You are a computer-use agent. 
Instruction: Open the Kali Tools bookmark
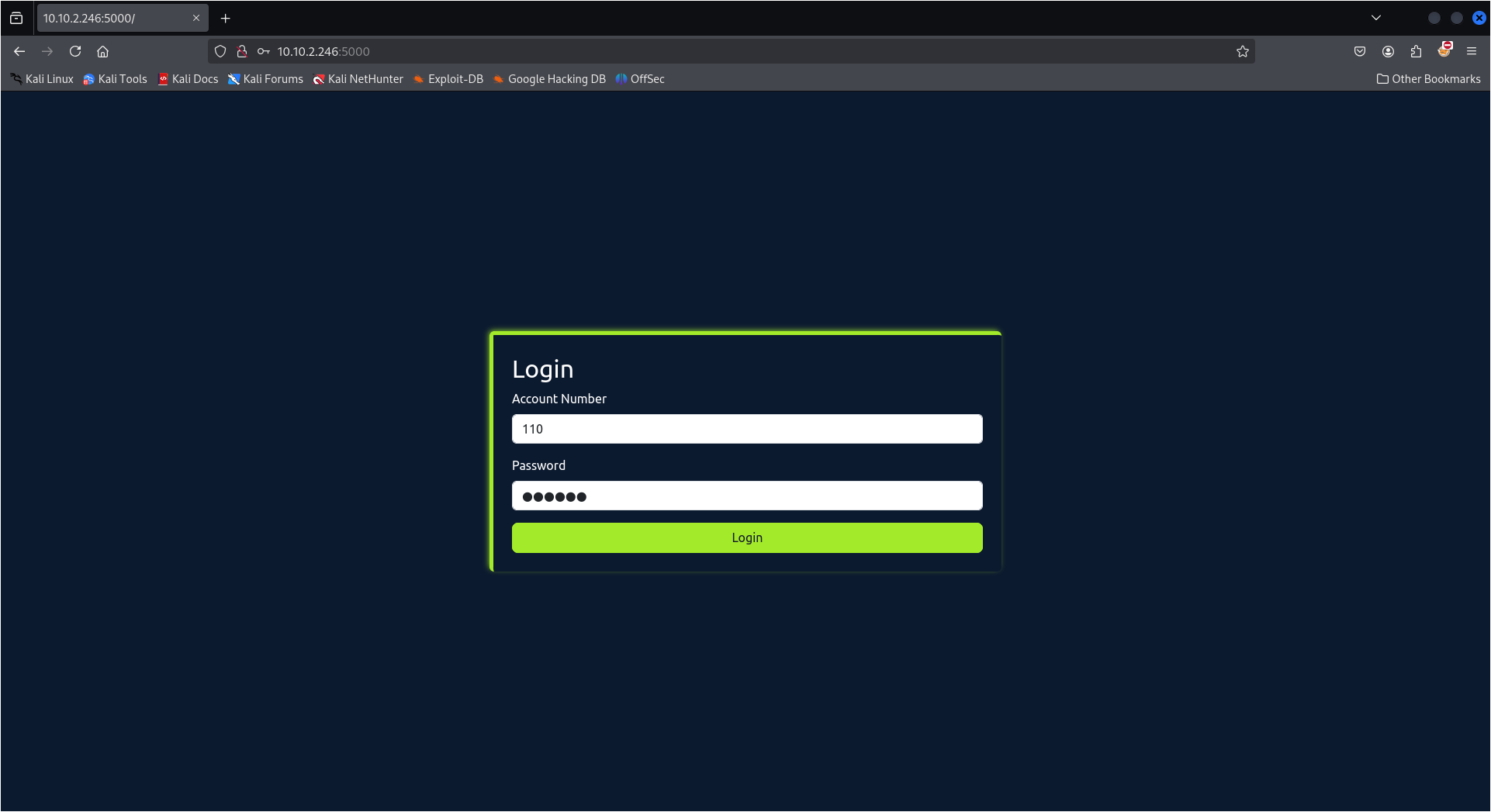(x=115, y=79)
